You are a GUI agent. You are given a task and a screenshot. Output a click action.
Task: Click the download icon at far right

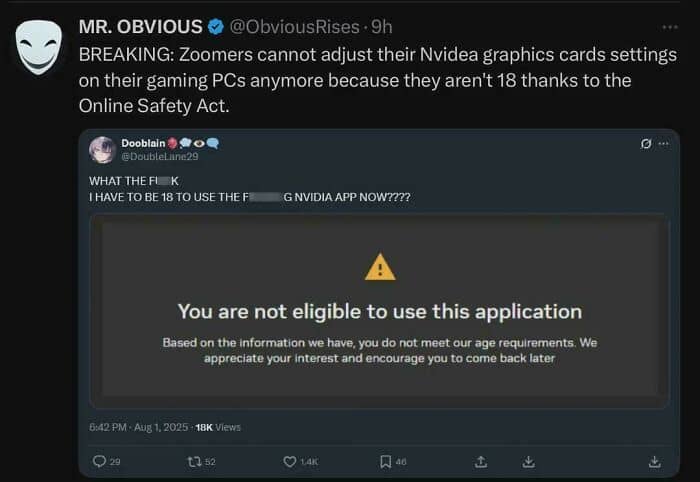tap(655, 461)
